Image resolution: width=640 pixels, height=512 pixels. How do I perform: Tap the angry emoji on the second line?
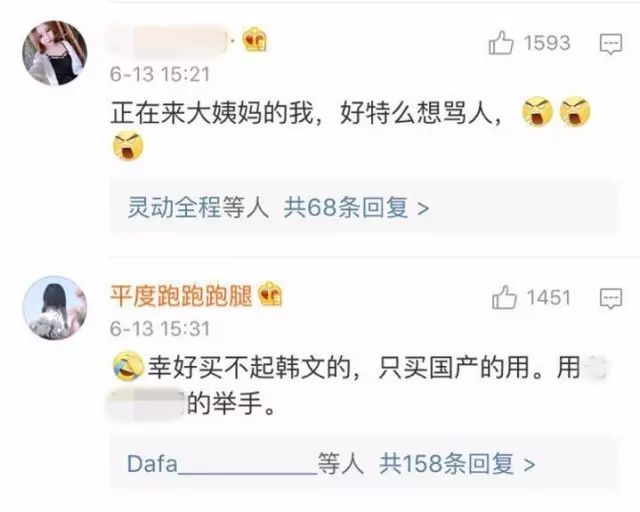128,146
